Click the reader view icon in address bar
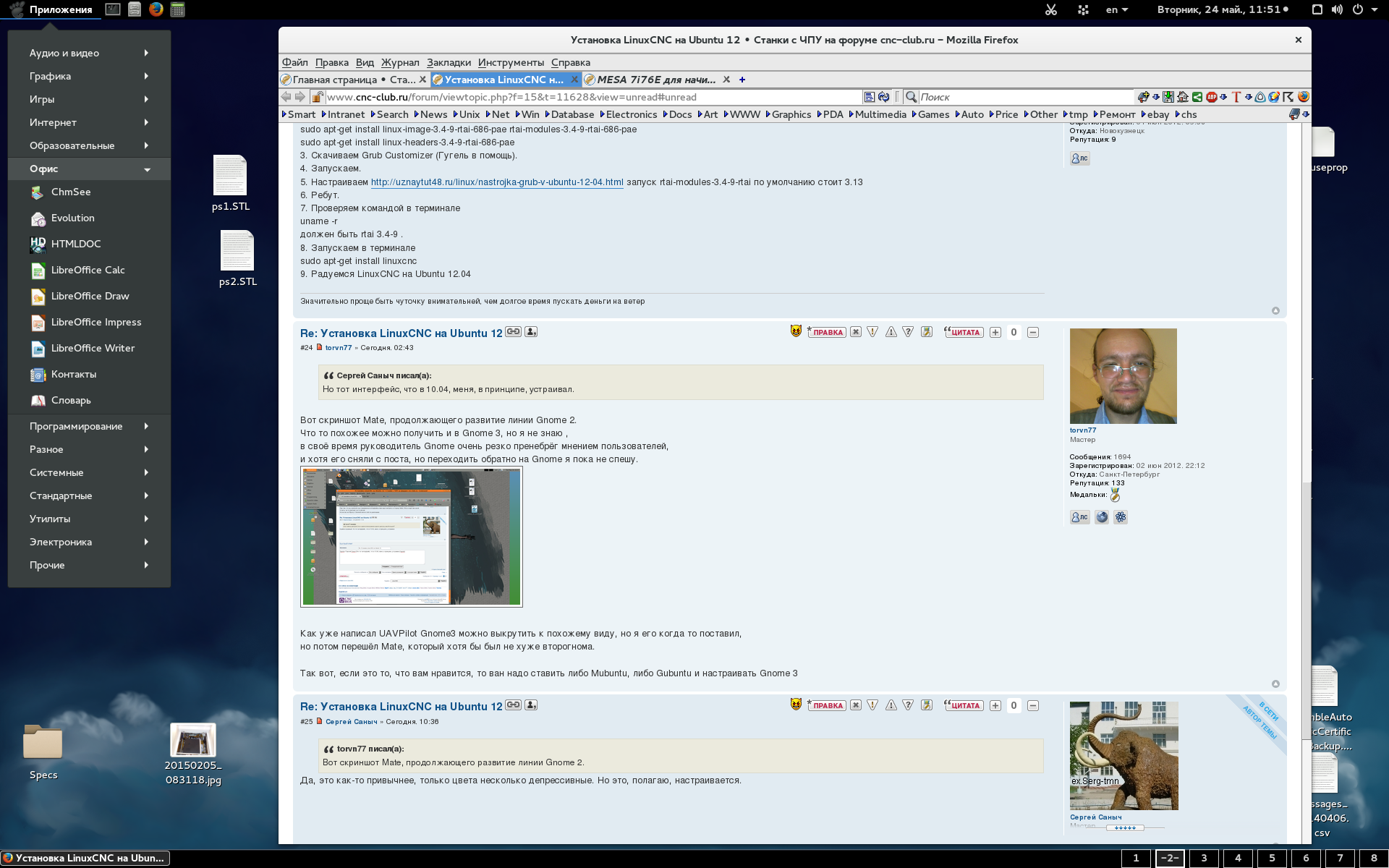The width and height of the screenshot is (1389, 868). (x=870, y=97)
